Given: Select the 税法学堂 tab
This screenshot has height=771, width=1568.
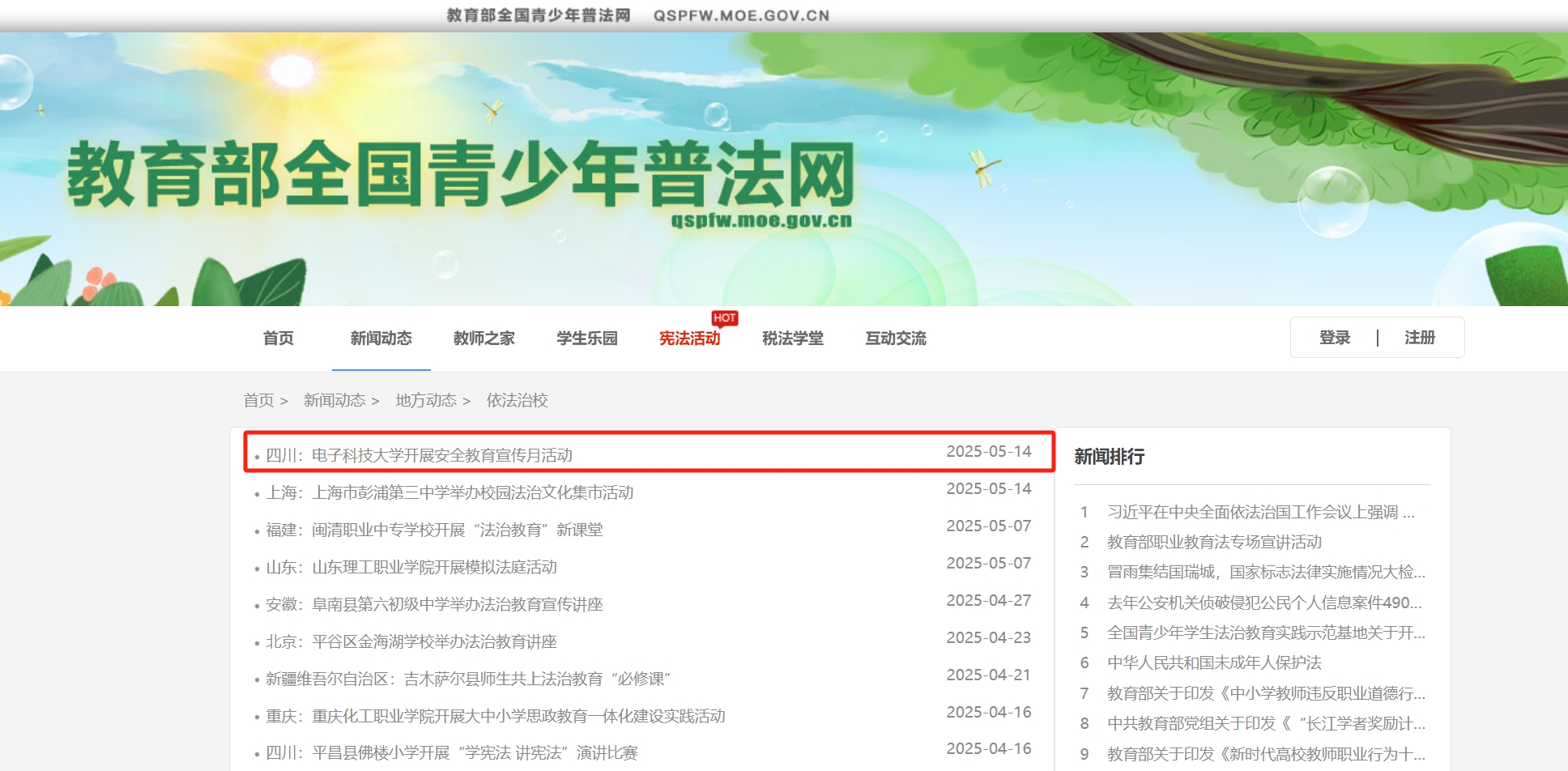Looking at the screenshot, I should click(x=792, y=339).
